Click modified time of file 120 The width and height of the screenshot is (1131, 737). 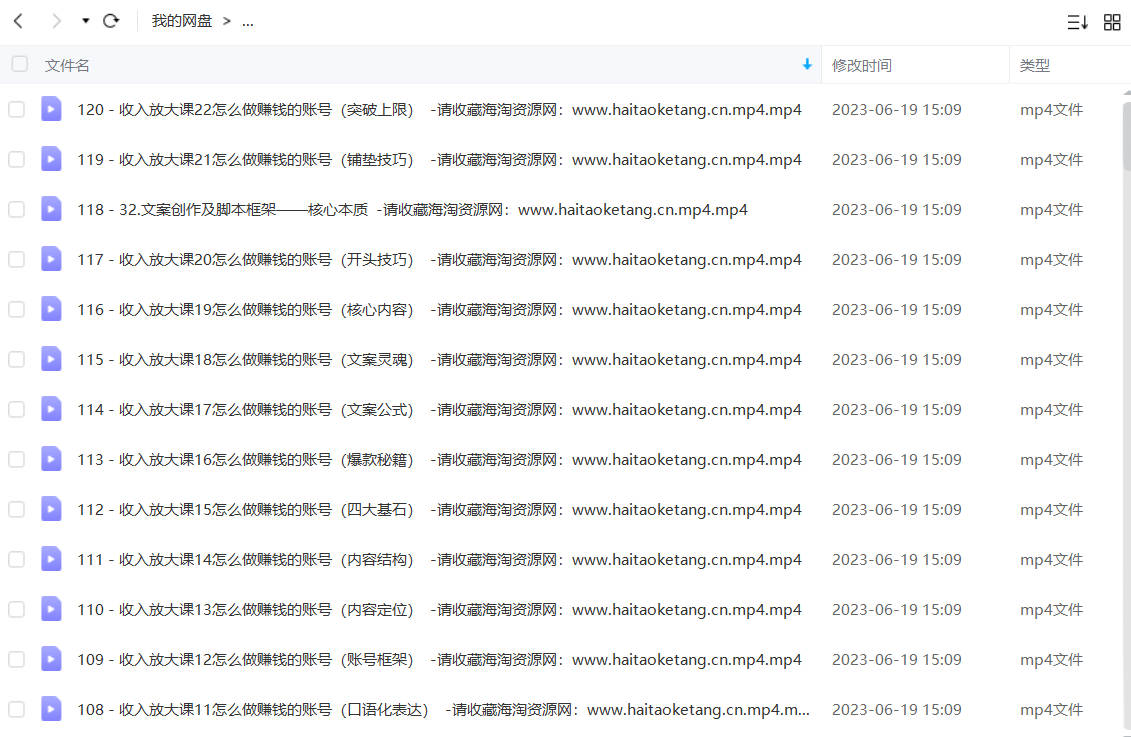pos(897,110)
